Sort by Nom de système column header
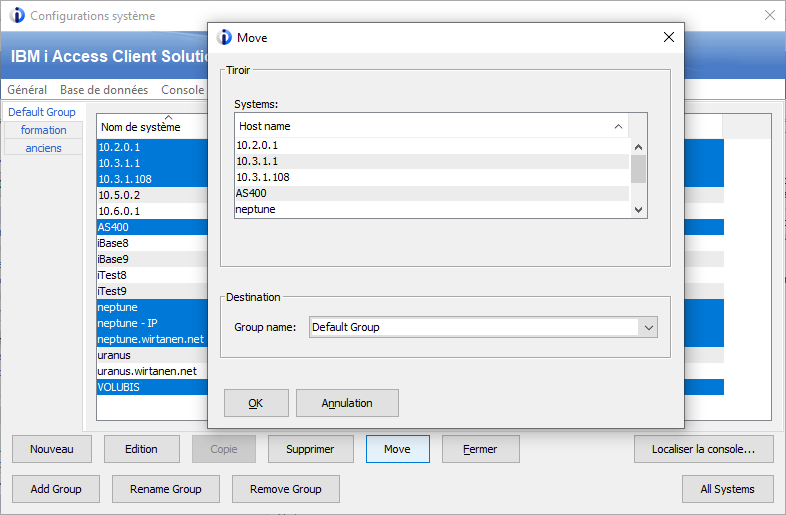This screenshot has height=515, width=786. [152, 127]
